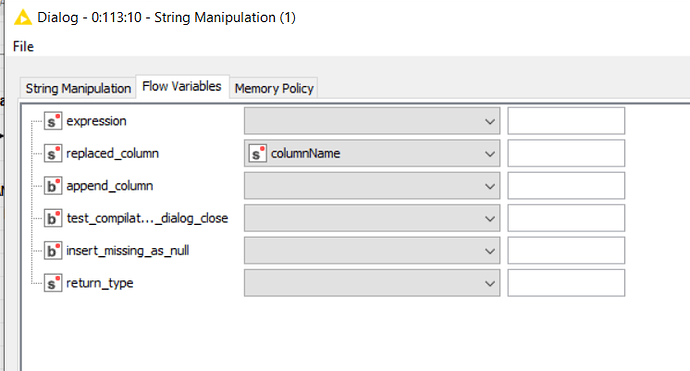Open the expression flow variable dropdown

[x=372, y=121]
